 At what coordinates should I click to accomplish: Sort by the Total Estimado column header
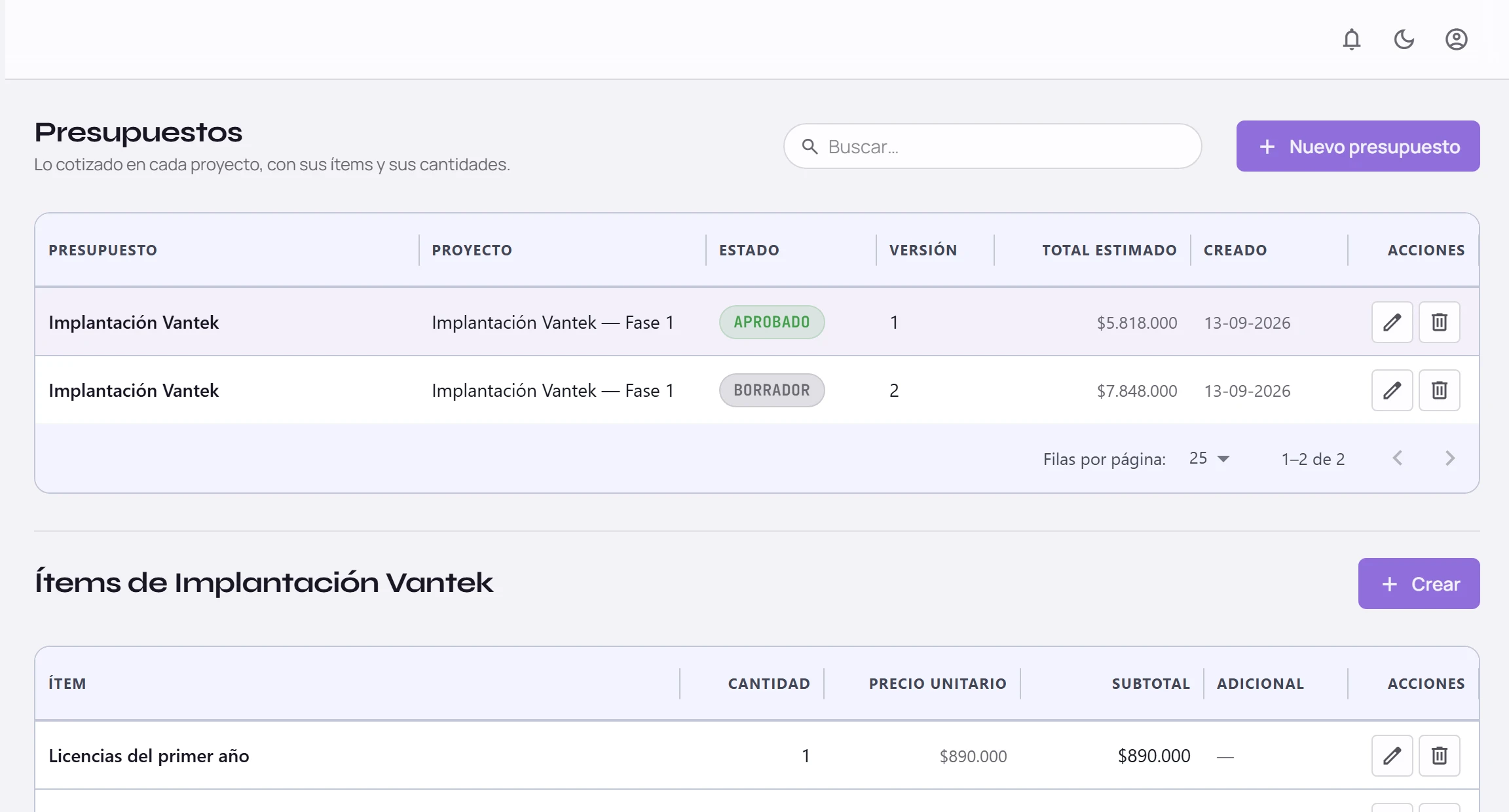[x=1109, y=250]
